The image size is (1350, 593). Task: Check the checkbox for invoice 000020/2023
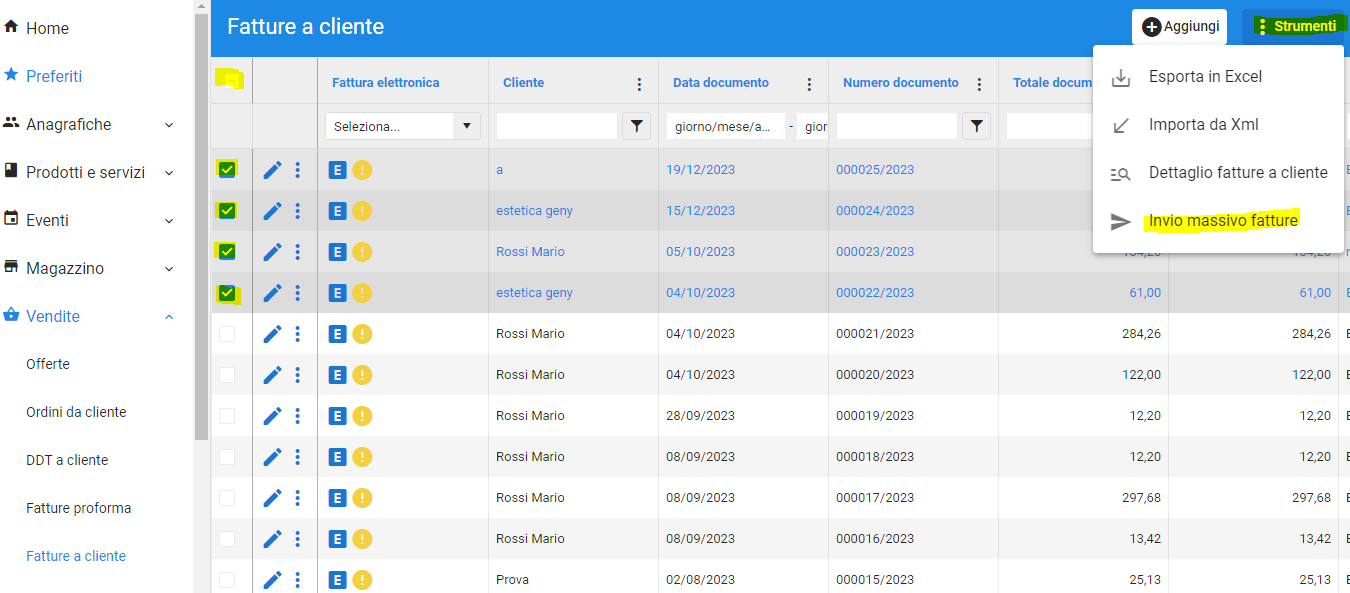pyautogui.click(x=227, y=375)
